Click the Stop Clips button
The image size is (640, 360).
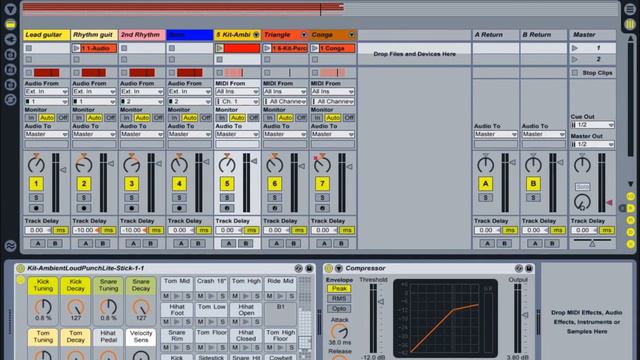593,73
